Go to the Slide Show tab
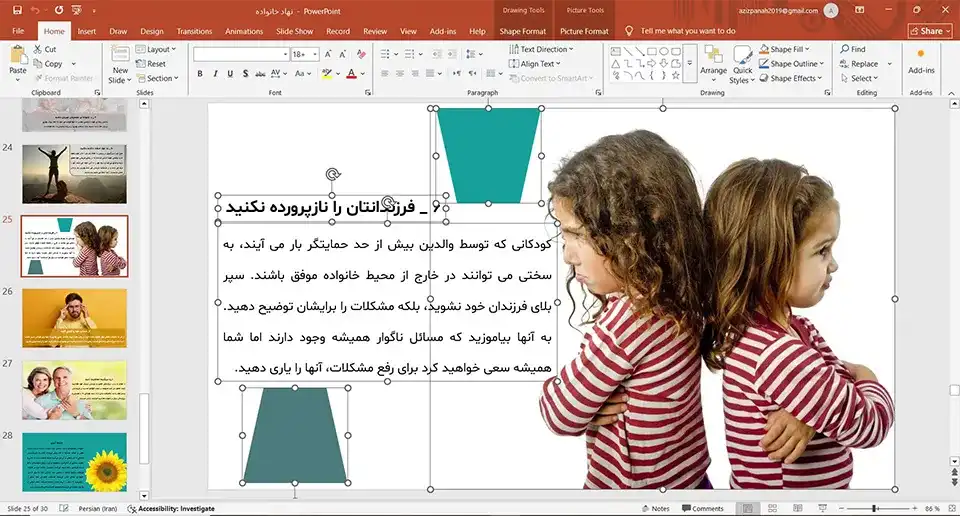The height and width of the screenshot is (516, 960). pos(294,31)
